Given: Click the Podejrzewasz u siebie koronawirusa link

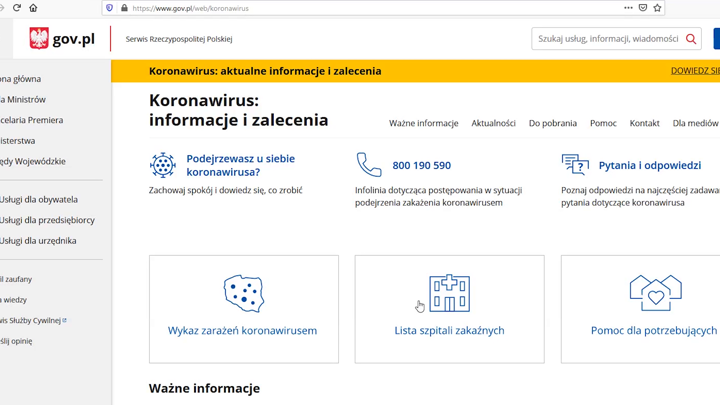Looking at the screenshot, I should click(240, 165).
